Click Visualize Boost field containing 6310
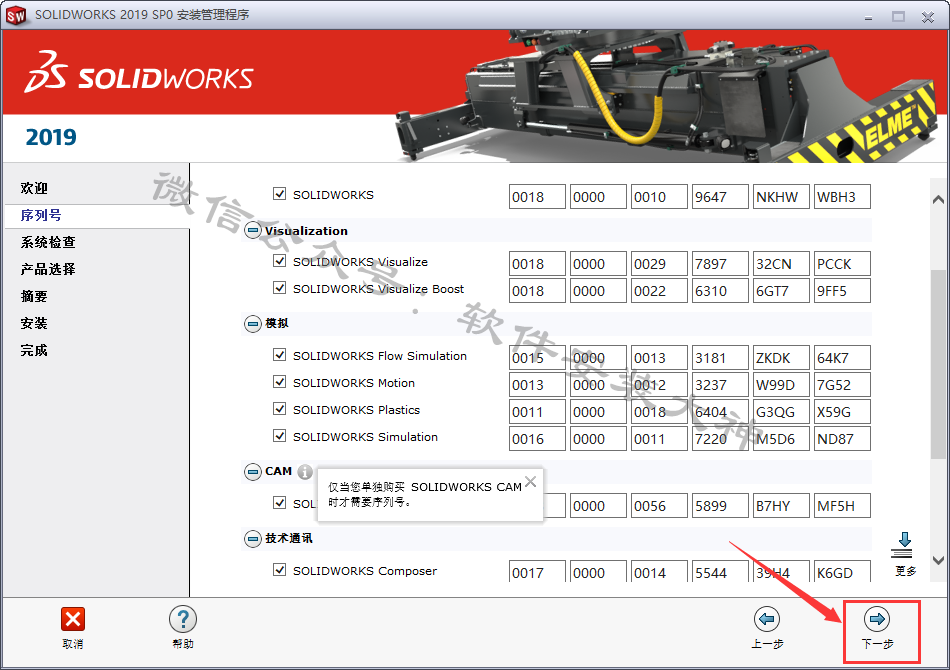The image size is (950, 670). click(720, 291)
